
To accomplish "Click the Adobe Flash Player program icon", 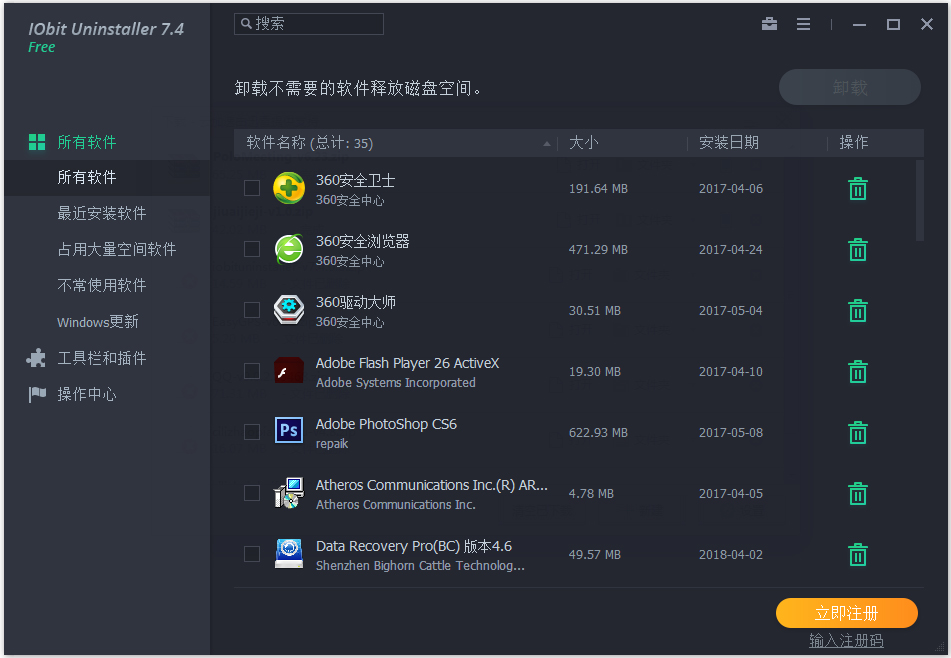I will pos(289,371).
